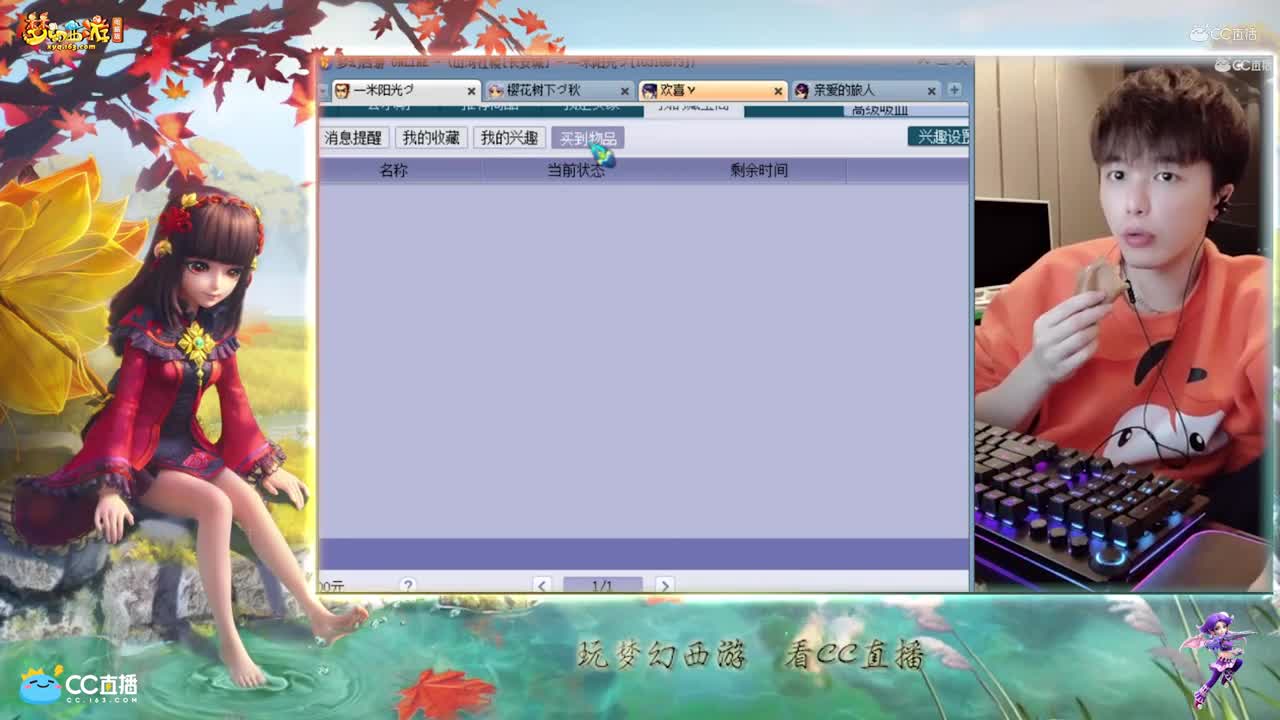
Task: Click the next page arrow
Action: click(664, 585)
